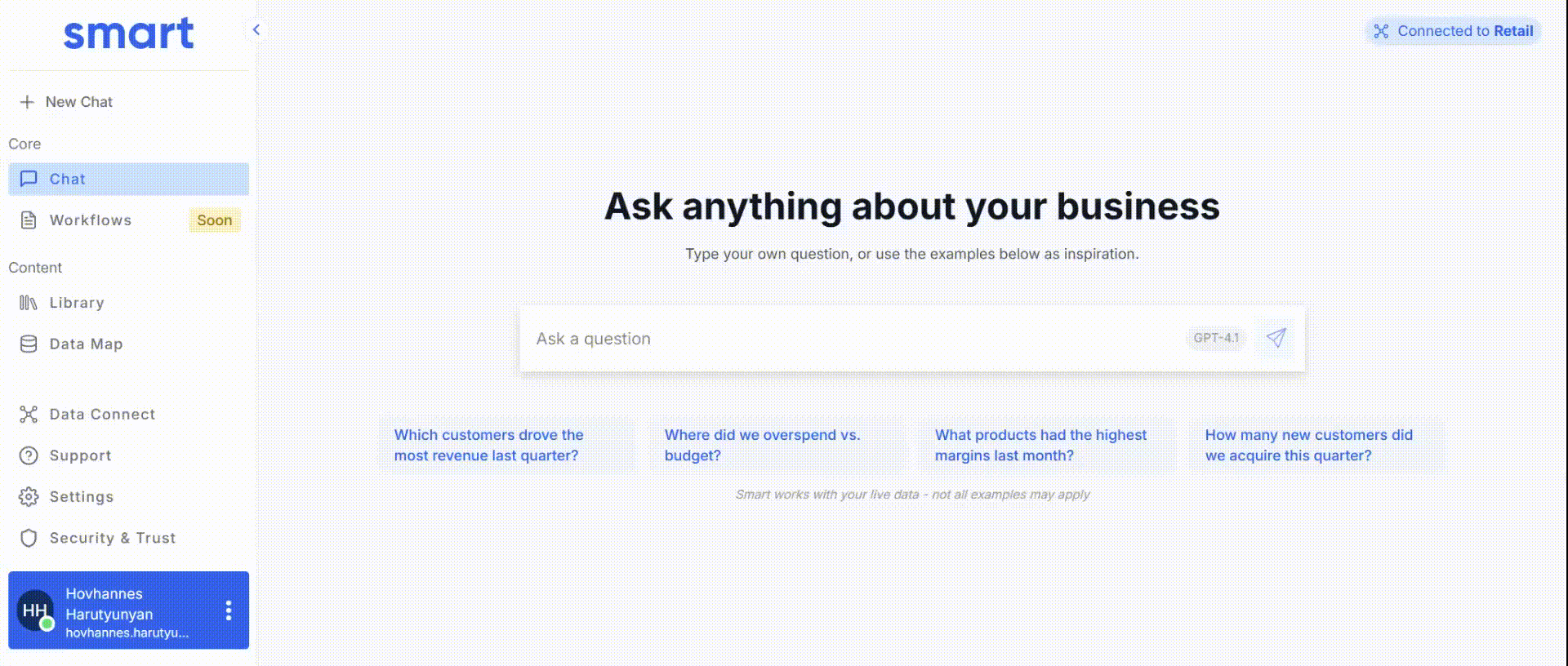Collapse the sidebar with the chevron arrow
Image resolution: width=1568 pixels, height=666 pixels.
click(256, 30)
